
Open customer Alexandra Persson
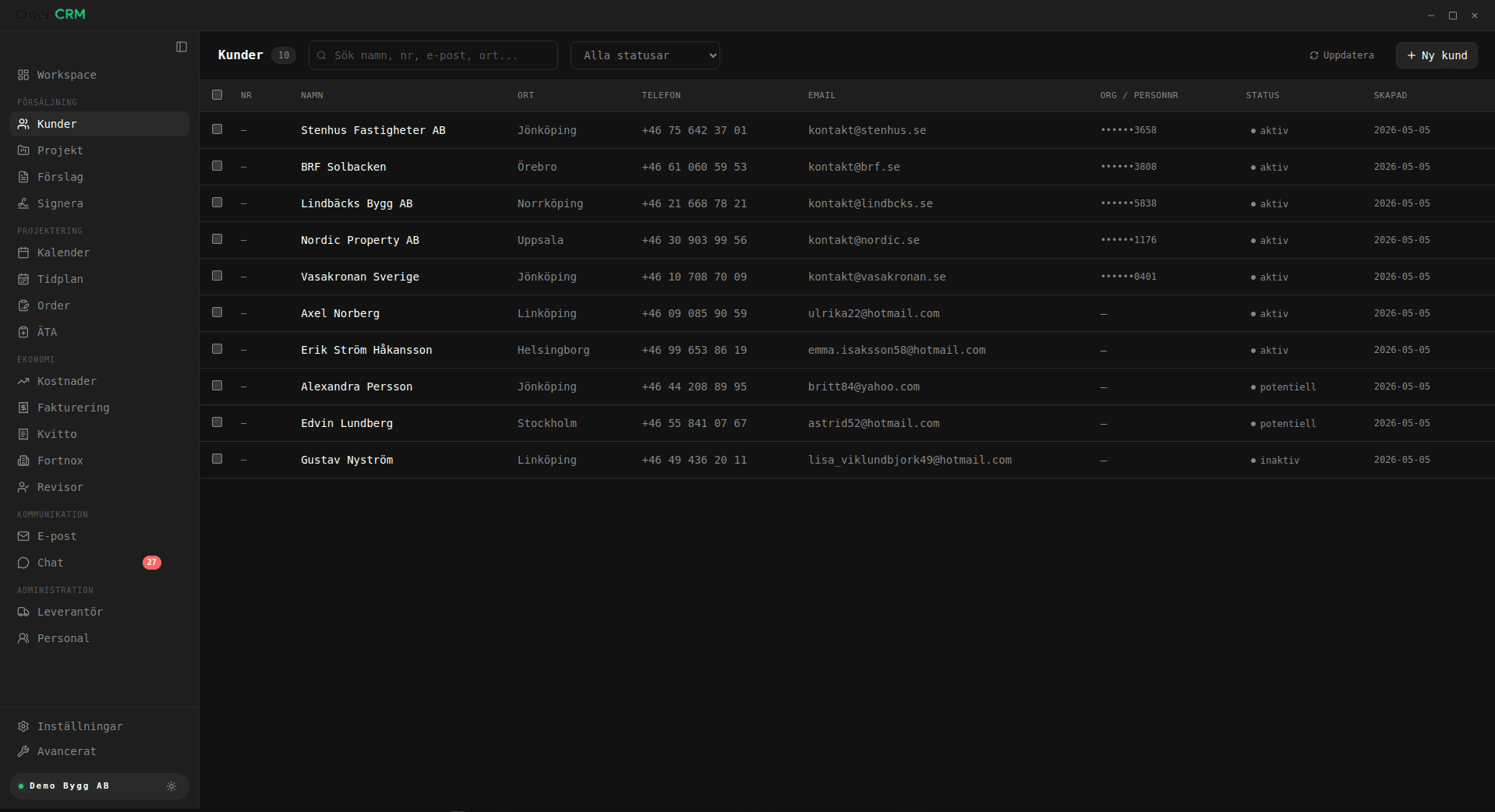[357, 387]
